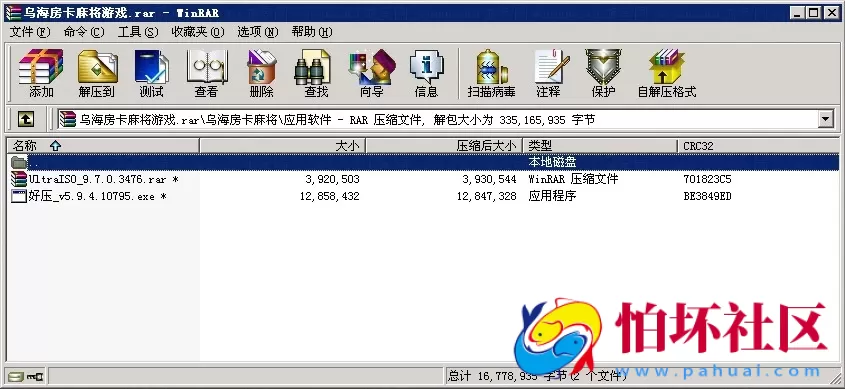Click size value 12,858,432

click(x=329, y=196)
